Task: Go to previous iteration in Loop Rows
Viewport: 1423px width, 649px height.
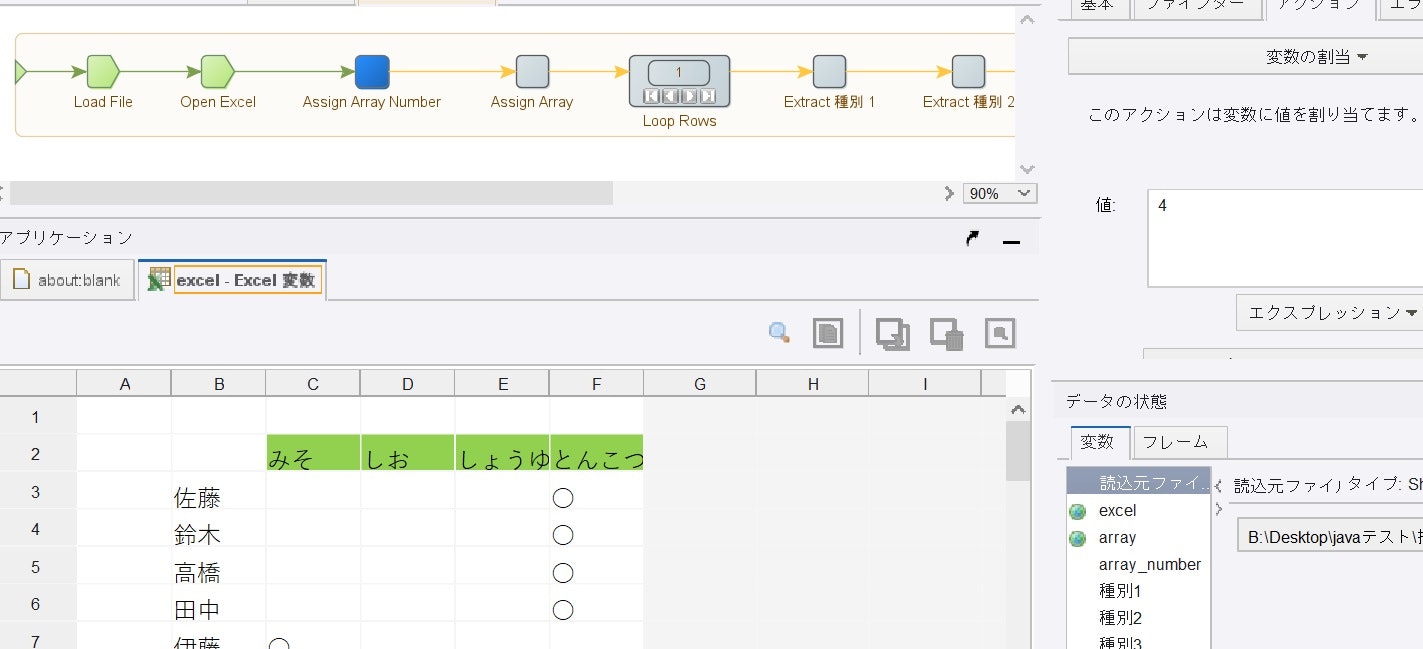Action: 669,97
